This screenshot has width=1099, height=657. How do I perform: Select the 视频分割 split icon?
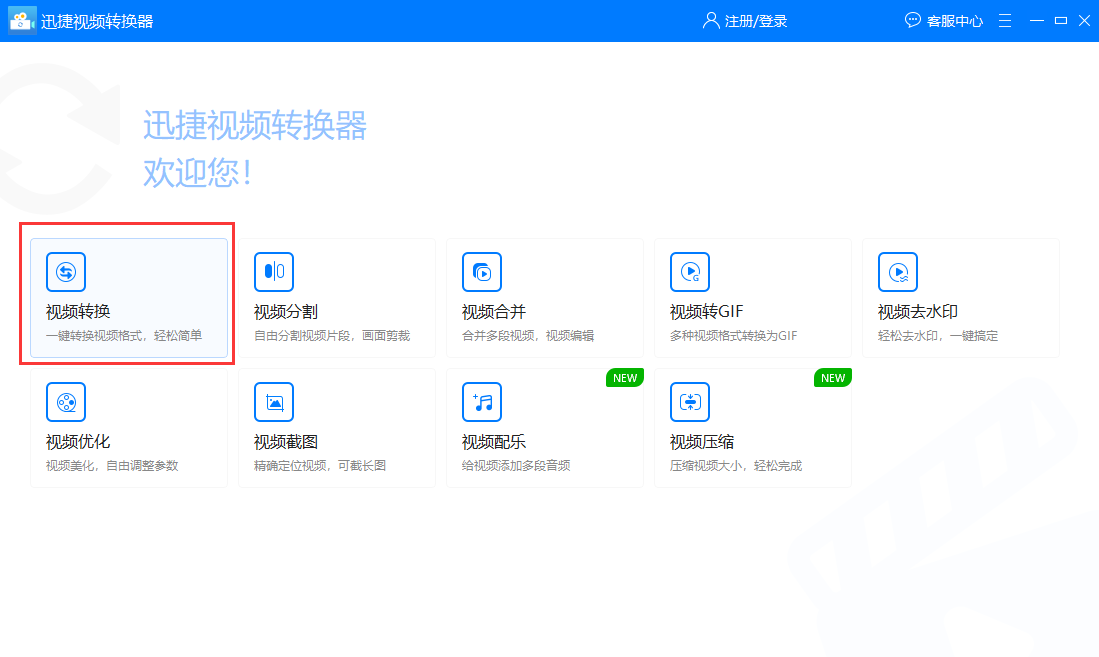[274, 272]
